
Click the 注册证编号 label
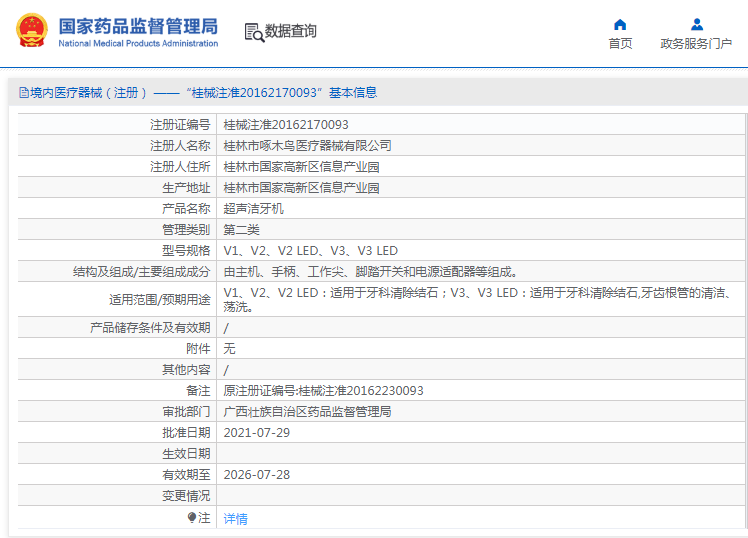pos(180,125)
